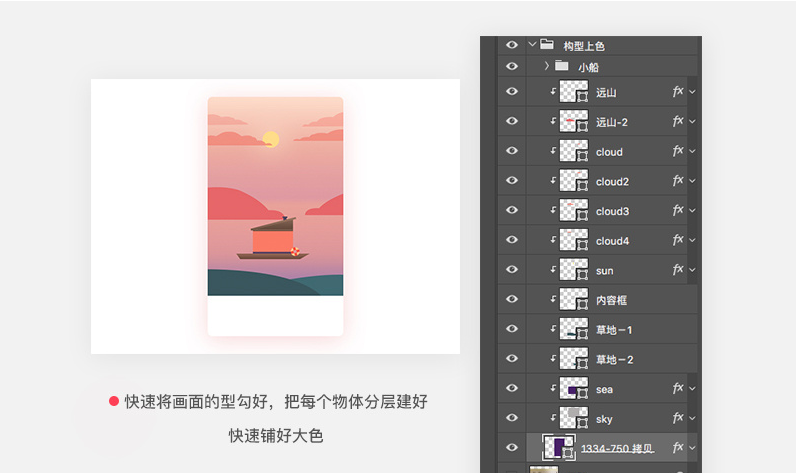The height and width of the screenshot is (473, 798).
Task: Select the cloud2 layer thumbnail
Action: 574,181
